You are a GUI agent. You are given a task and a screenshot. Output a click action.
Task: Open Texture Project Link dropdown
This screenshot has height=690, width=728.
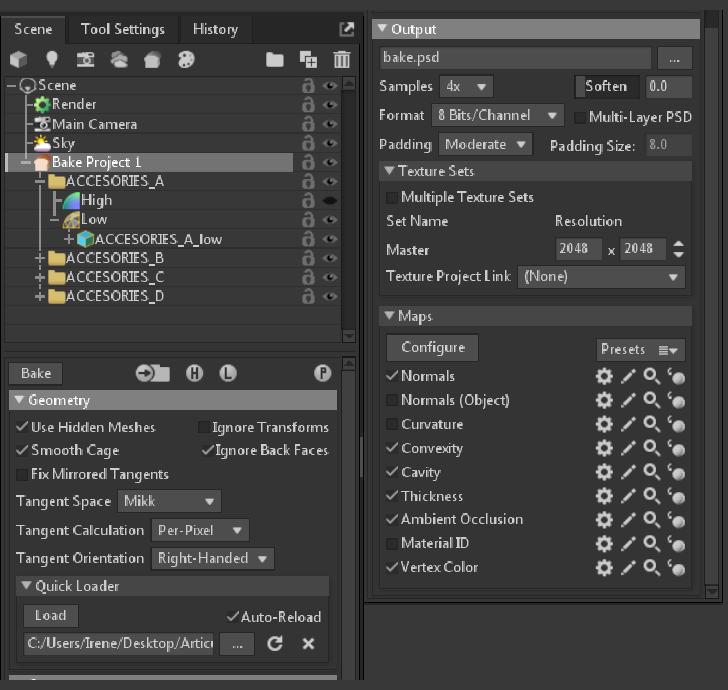click(601, 277)
